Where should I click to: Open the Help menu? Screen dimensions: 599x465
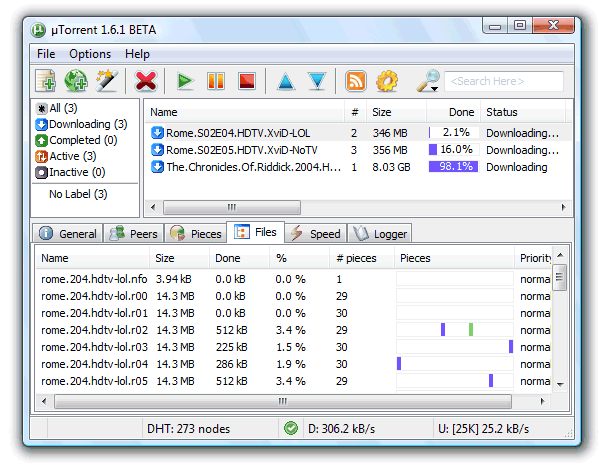coord(137,54)
